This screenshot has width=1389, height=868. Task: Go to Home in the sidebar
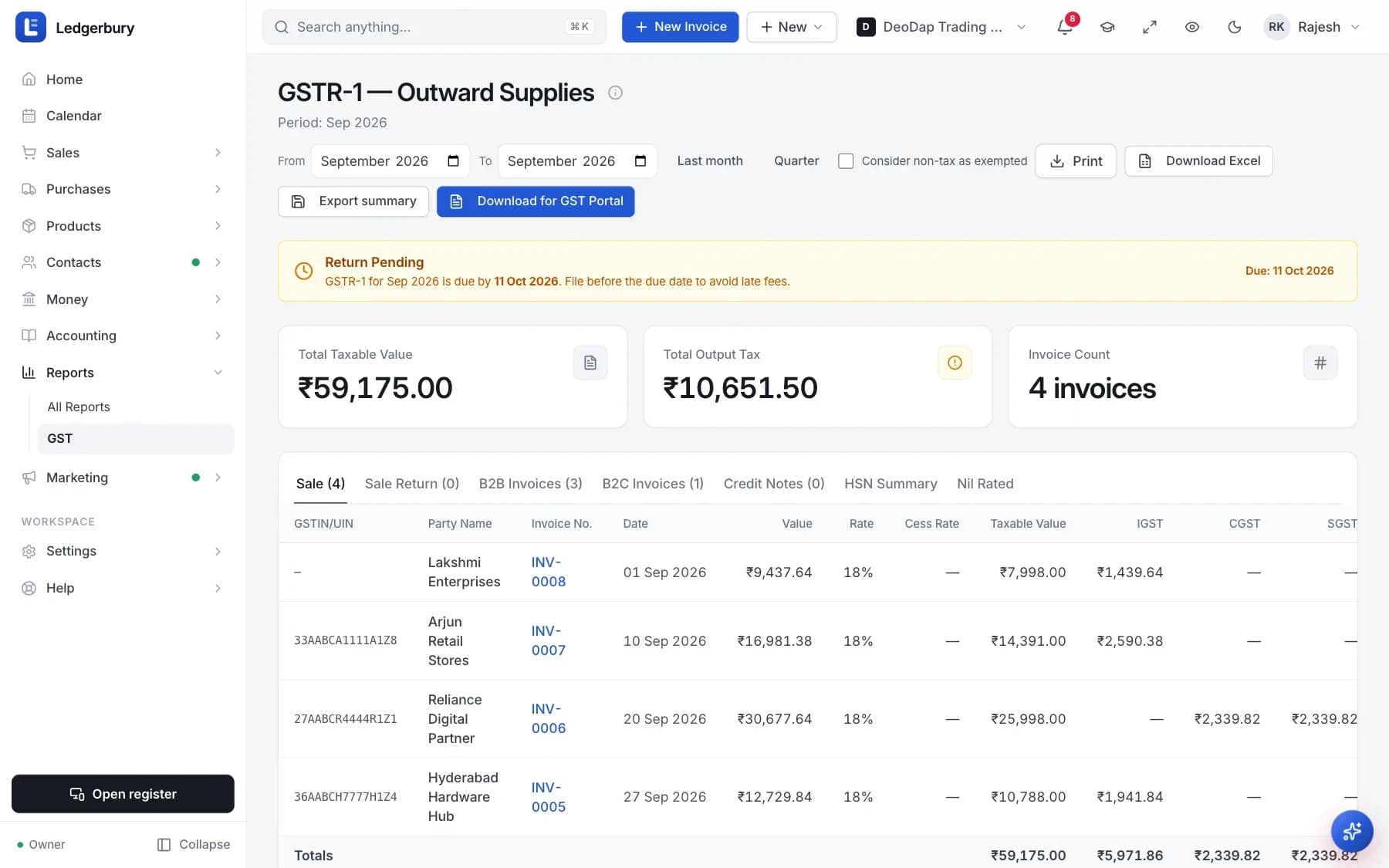point(123,79)
